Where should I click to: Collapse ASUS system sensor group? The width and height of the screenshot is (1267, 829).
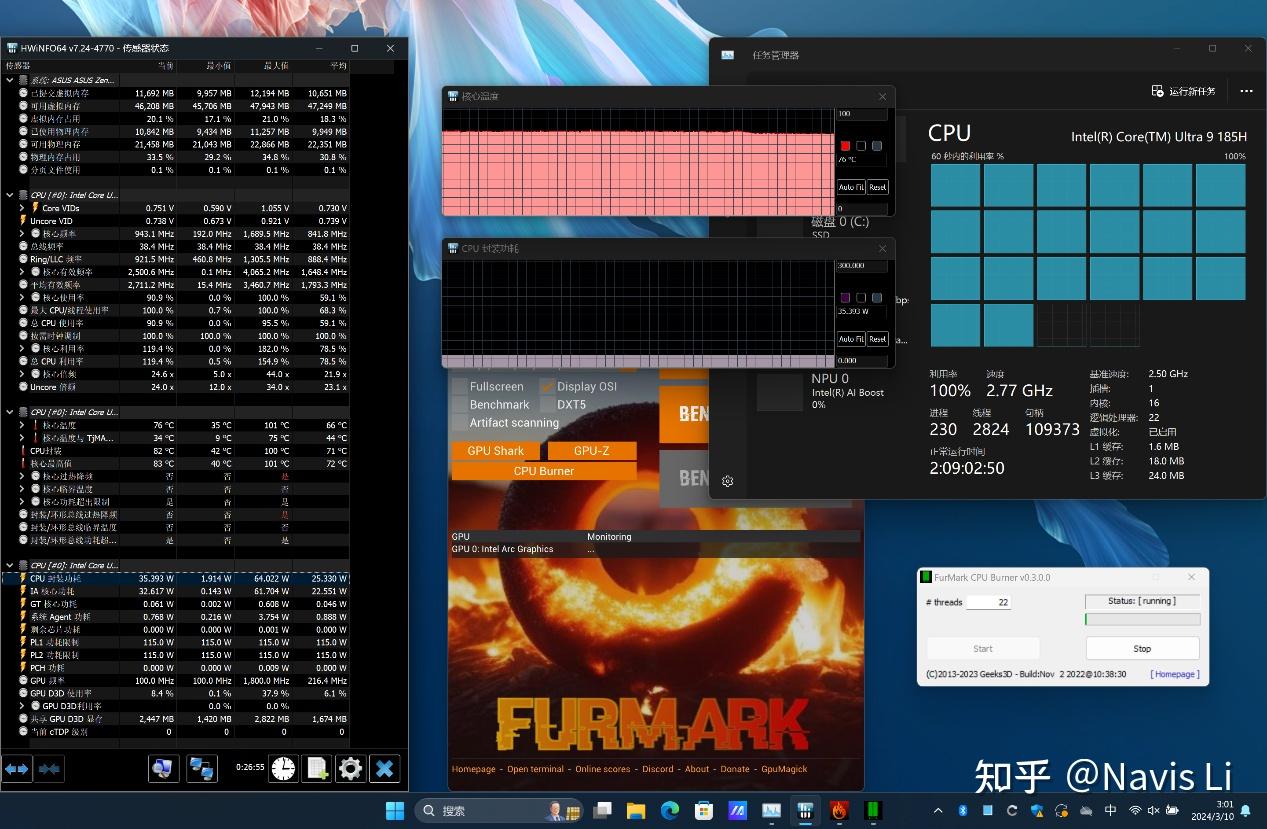10,80
